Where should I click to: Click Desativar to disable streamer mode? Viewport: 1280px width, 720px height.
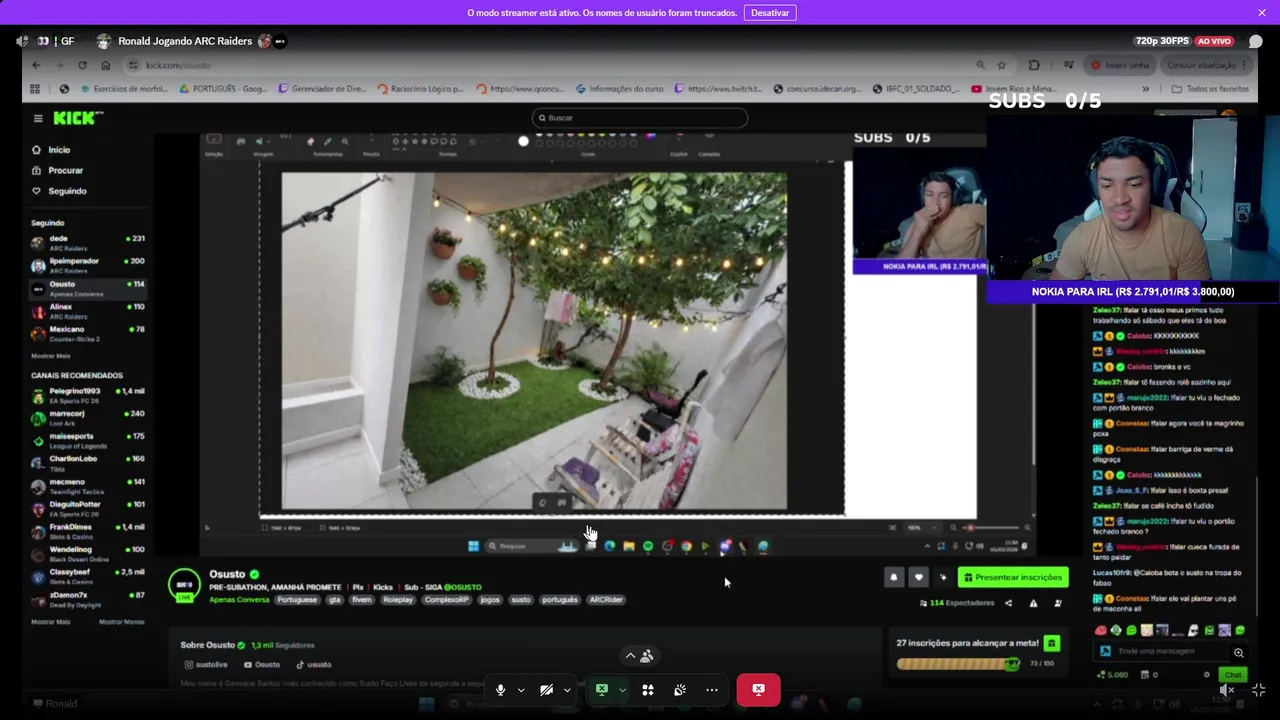pos(770,13)
